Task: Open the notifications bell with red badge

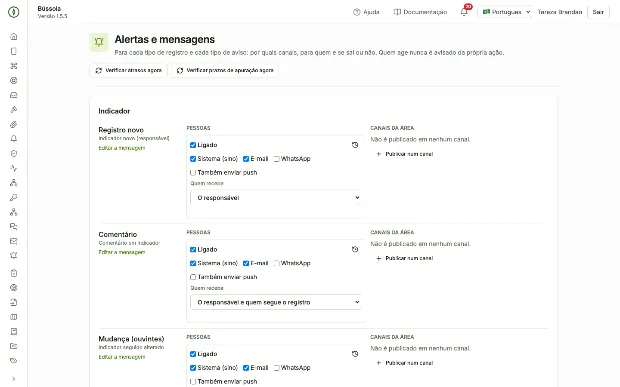Action: tap(465, 11)
